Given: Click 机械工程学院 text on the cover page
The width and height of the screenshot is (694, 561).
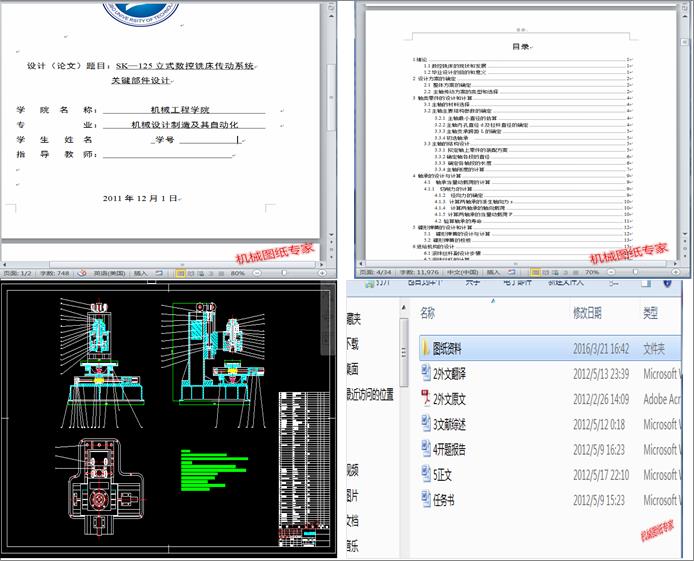Looking at the screenshot, I should [x=180, y=110].
